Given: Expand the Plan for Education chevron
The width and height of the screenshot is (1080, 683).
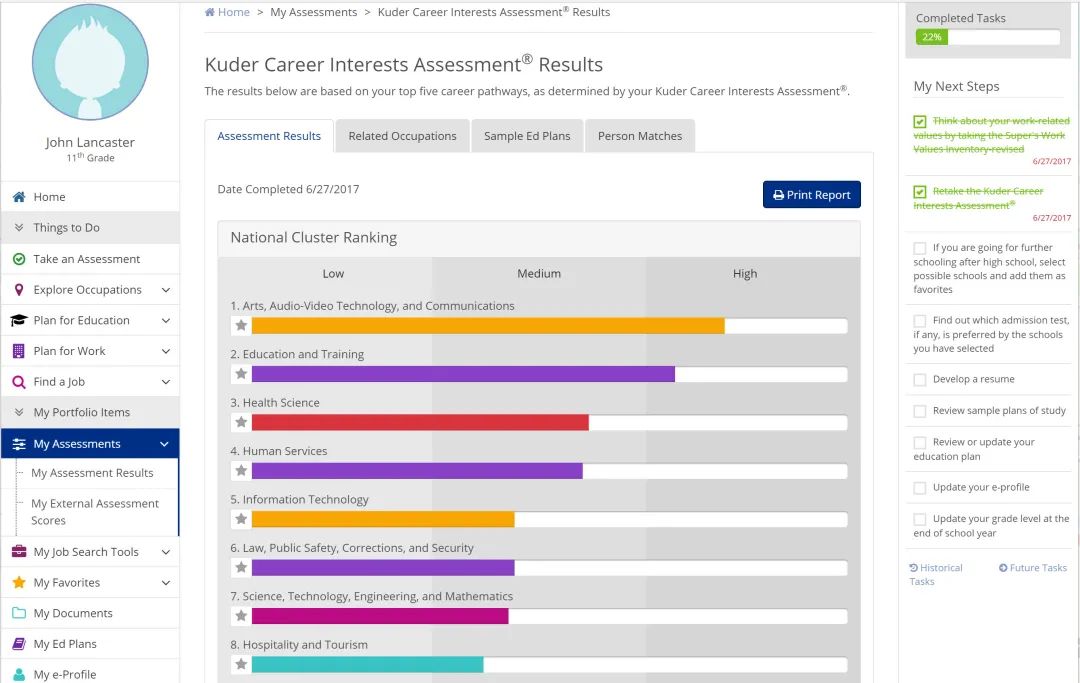Looking at the screenshot, I should point(165,321).
